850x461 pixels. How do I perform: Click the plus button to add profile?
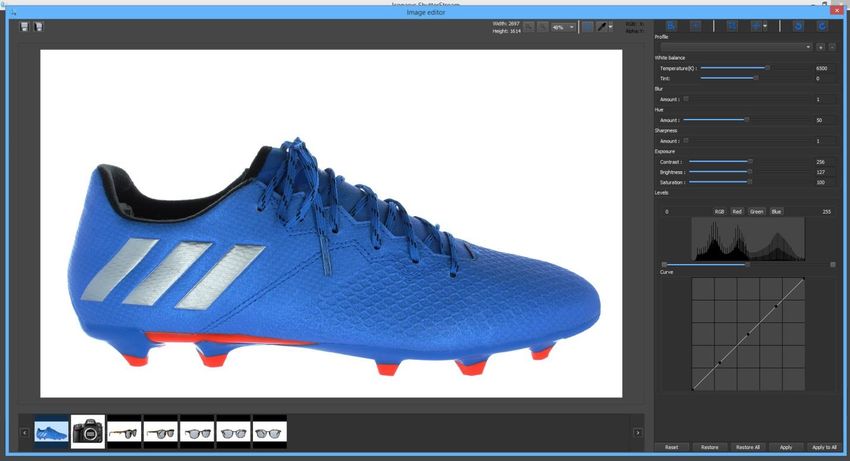click(x=821, y=47)
